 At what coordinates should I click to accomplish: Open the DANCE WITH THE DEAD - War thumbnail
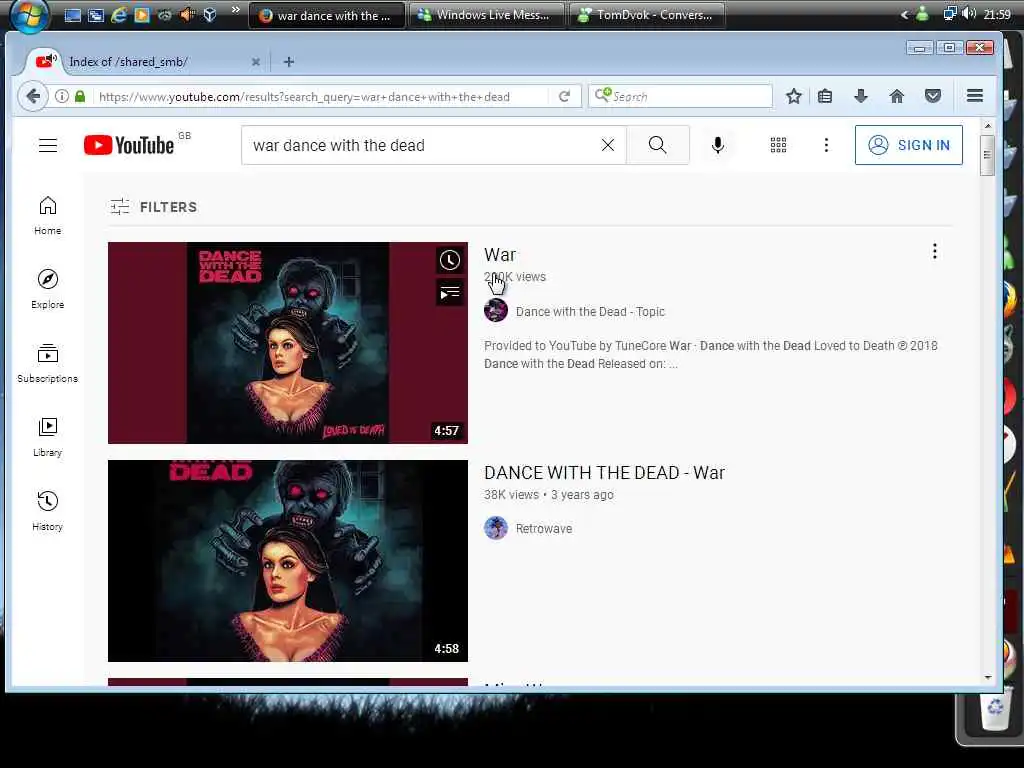coord(288,561)
